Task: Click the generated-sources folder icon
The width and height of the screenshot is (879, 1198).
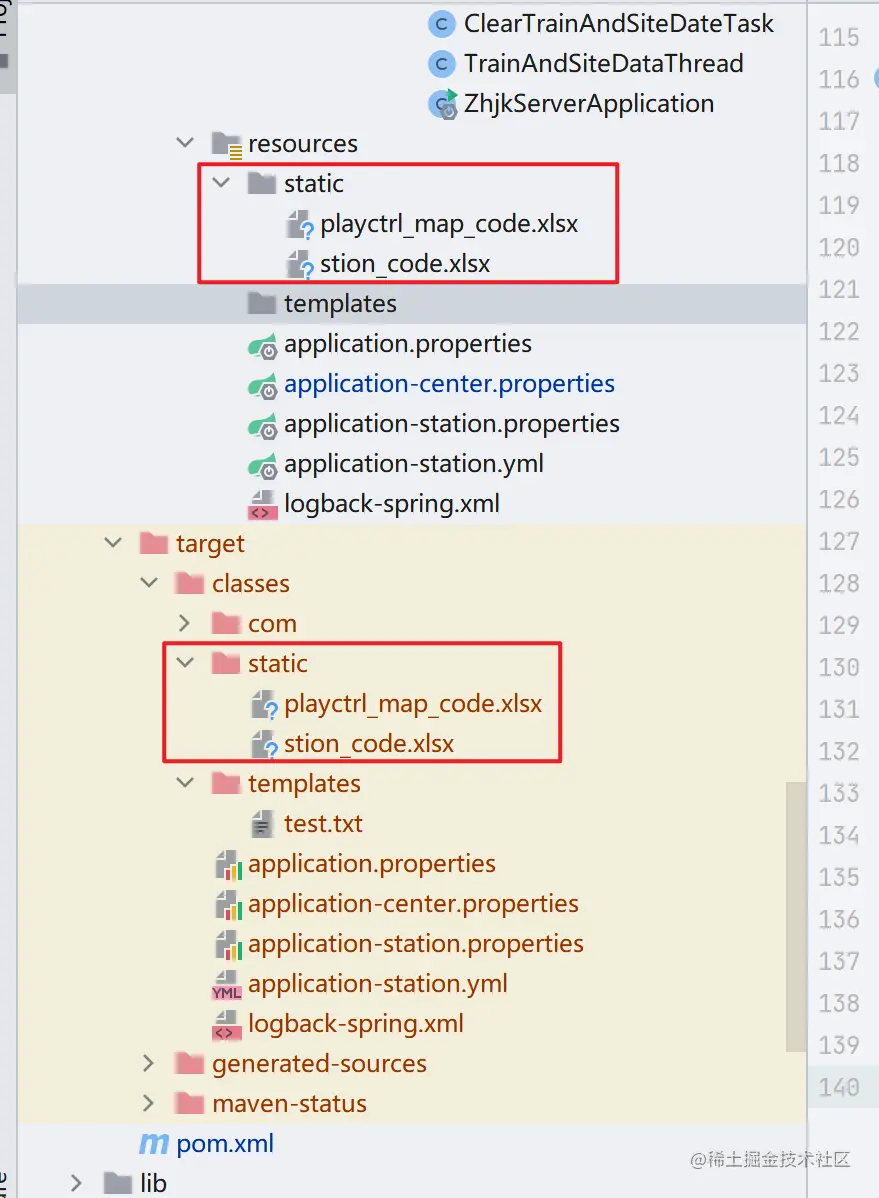Action: pos(190,1064)
